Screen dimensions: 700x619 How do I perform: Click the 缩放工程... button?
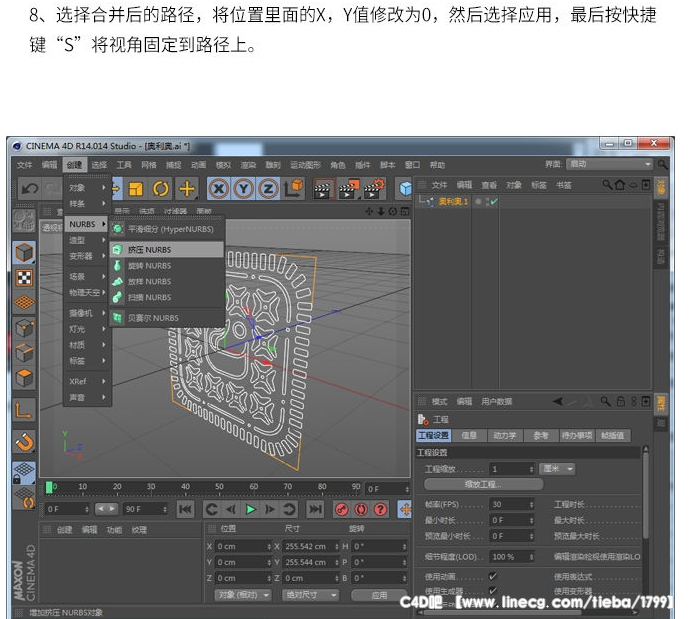[x=483, y=484]
